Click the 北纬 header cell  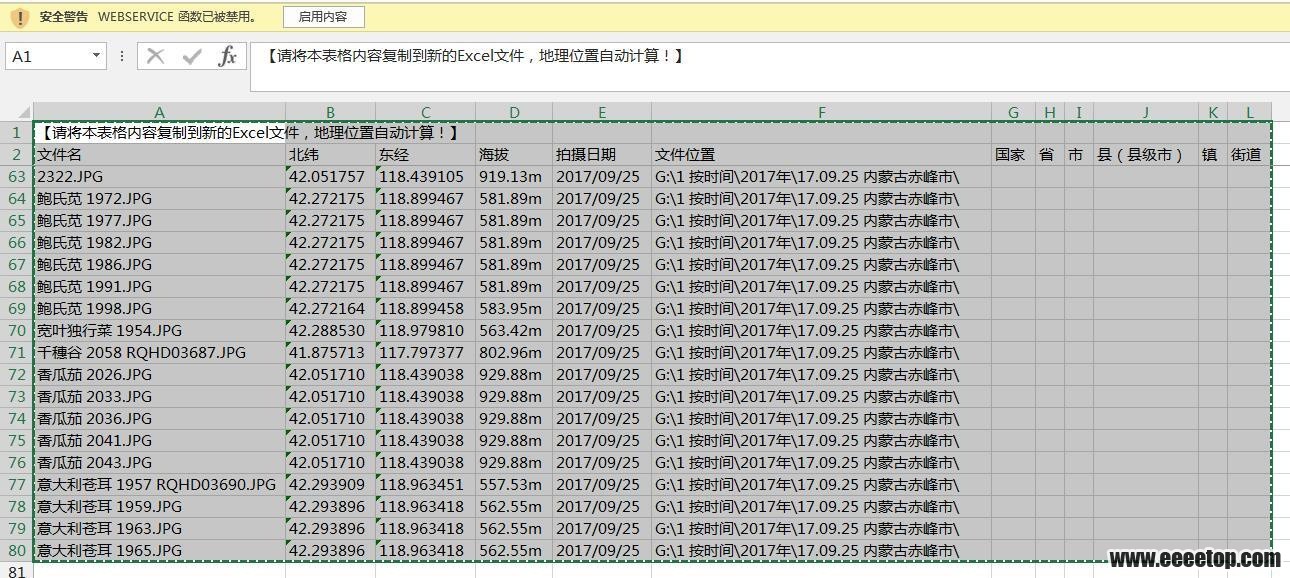[330, 155]
